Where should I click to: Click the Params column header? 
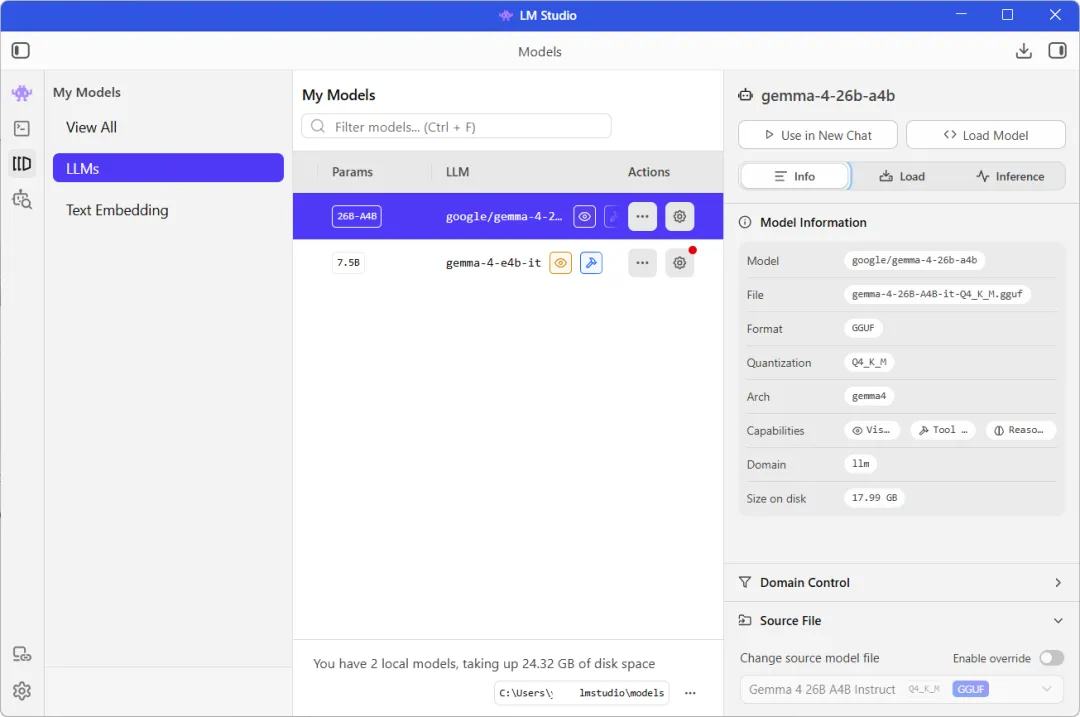pos(352,172)
